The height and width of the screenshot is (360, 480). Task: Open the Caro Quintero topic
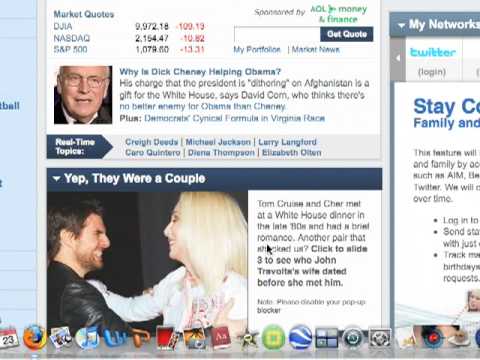pyautogui.click(x=153, y=153)
